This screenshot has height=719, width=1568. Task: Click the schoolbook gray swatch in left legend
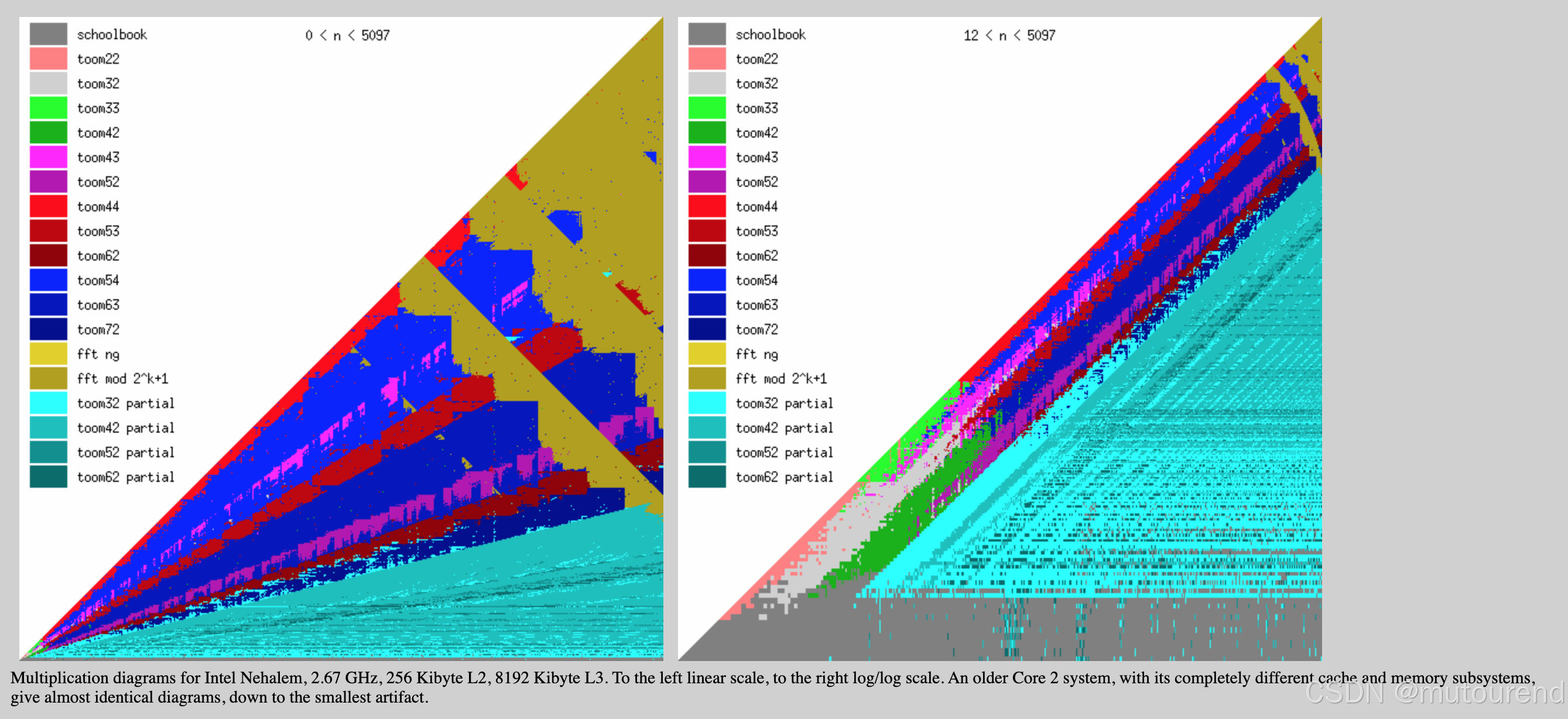[48, 34]
